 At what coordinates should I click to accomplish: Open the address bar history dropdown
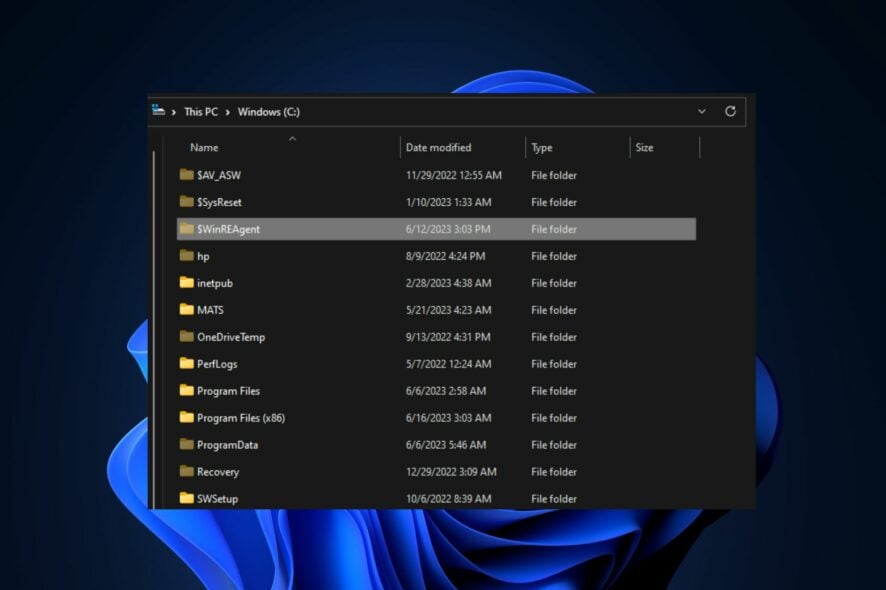tap(701, 111)
